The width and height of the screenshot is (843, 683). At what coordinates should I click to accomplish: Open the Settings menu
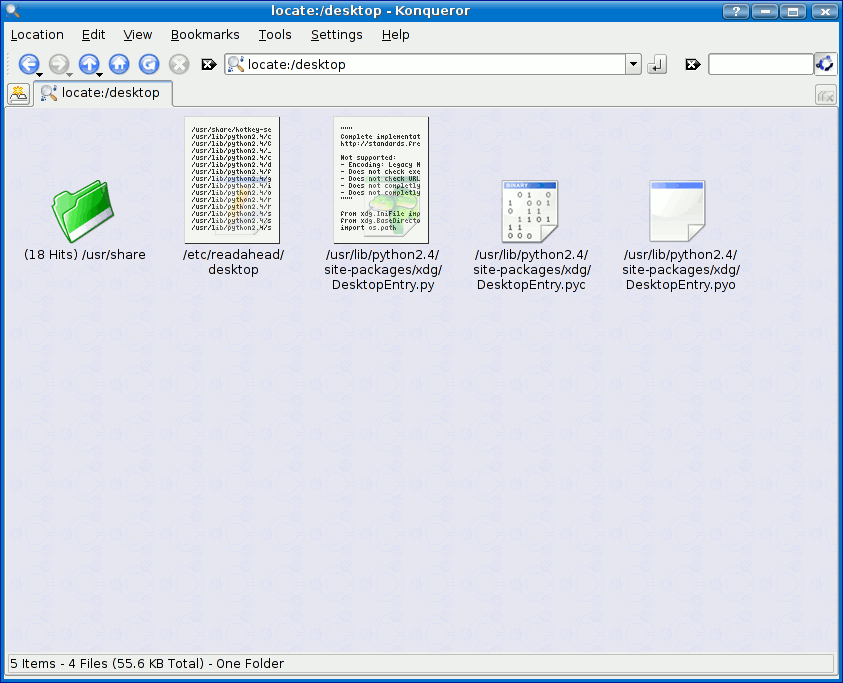(x=336, y=34)
